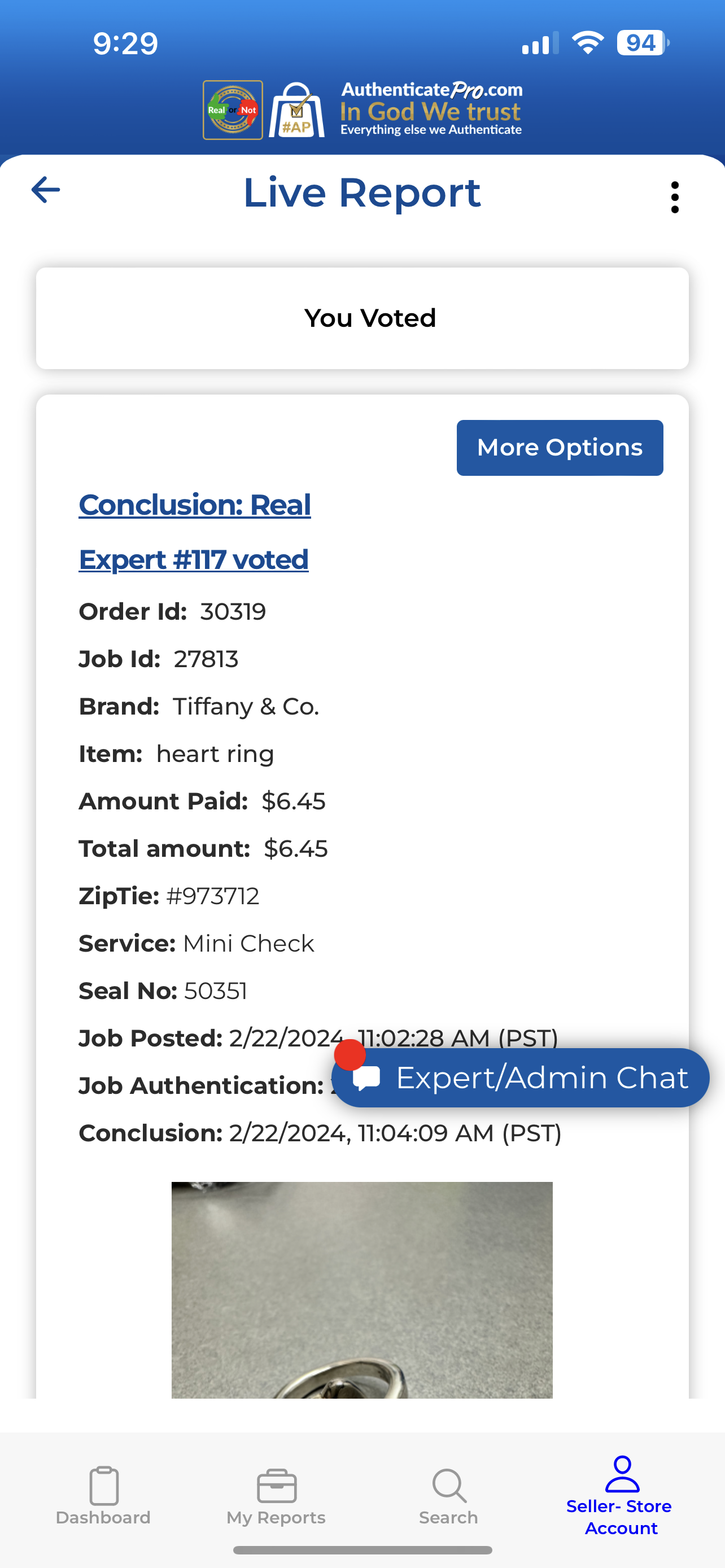The width and height of the screenshot is (725, 1568).
Task: Tap the back arrow icon
Action: click(46, 190)
